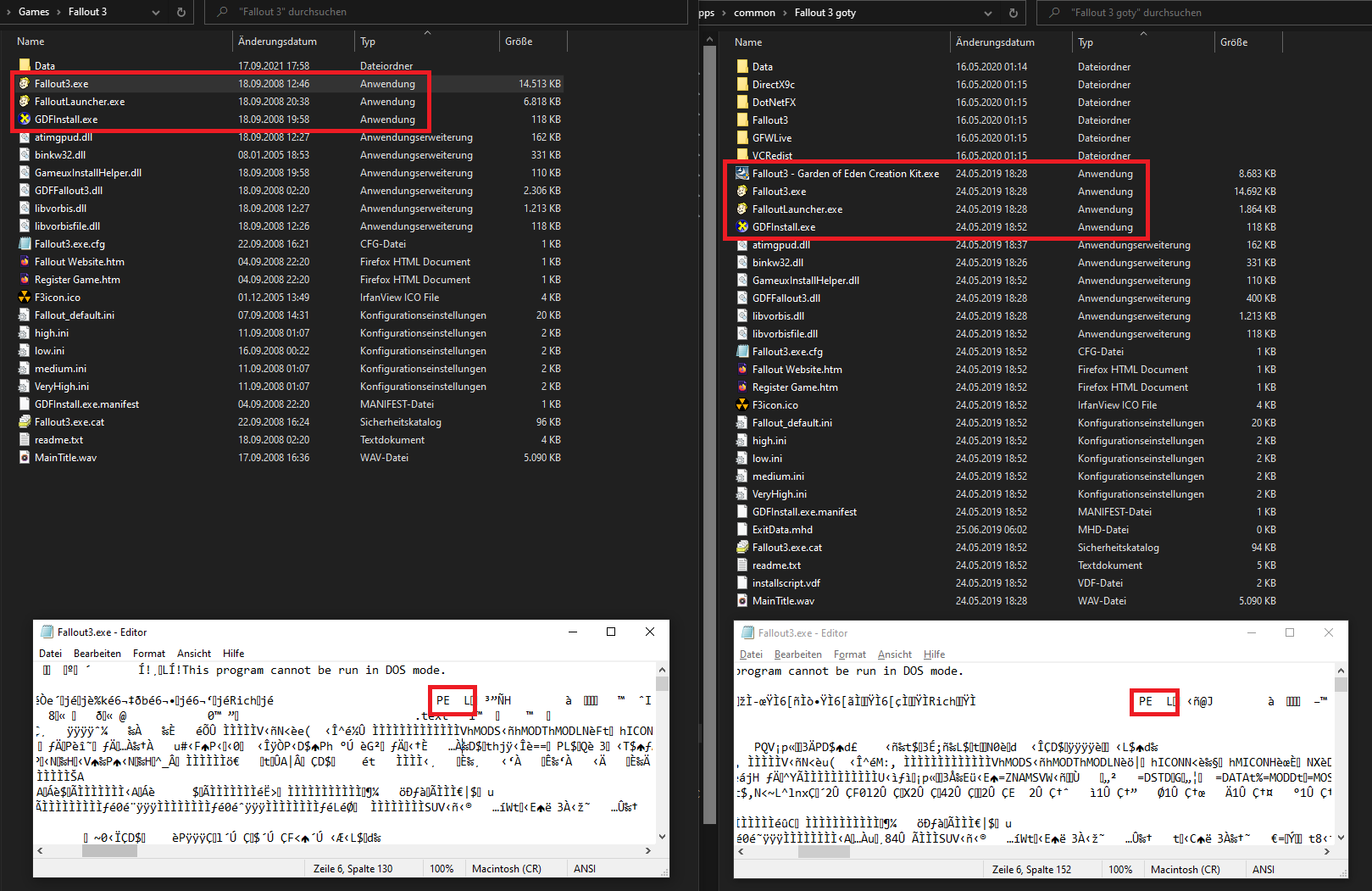Click MainTitle.wav audio icon in Fallout 3 goty window
Image resolution: width=1372 pixels, height=891 pixels.
coord(742,600)
